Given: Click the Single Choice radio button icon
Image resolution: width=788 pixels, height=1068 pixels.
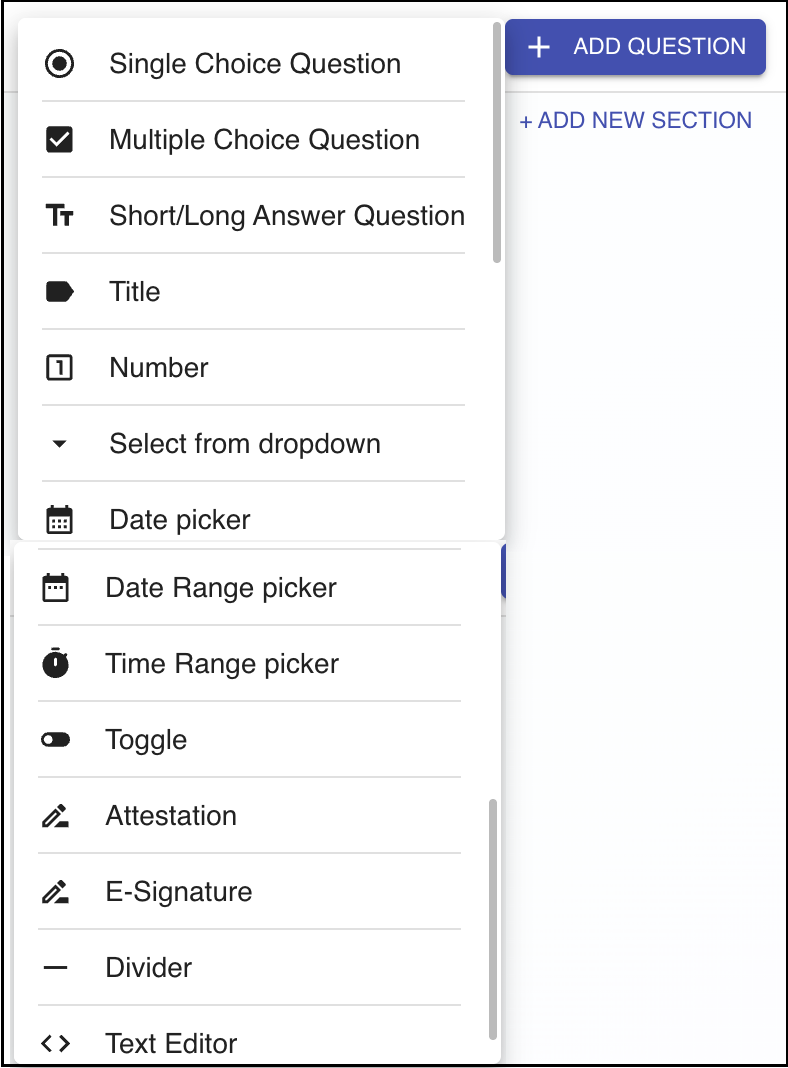Looking at the screenshot, I should (x=60, y=64).
